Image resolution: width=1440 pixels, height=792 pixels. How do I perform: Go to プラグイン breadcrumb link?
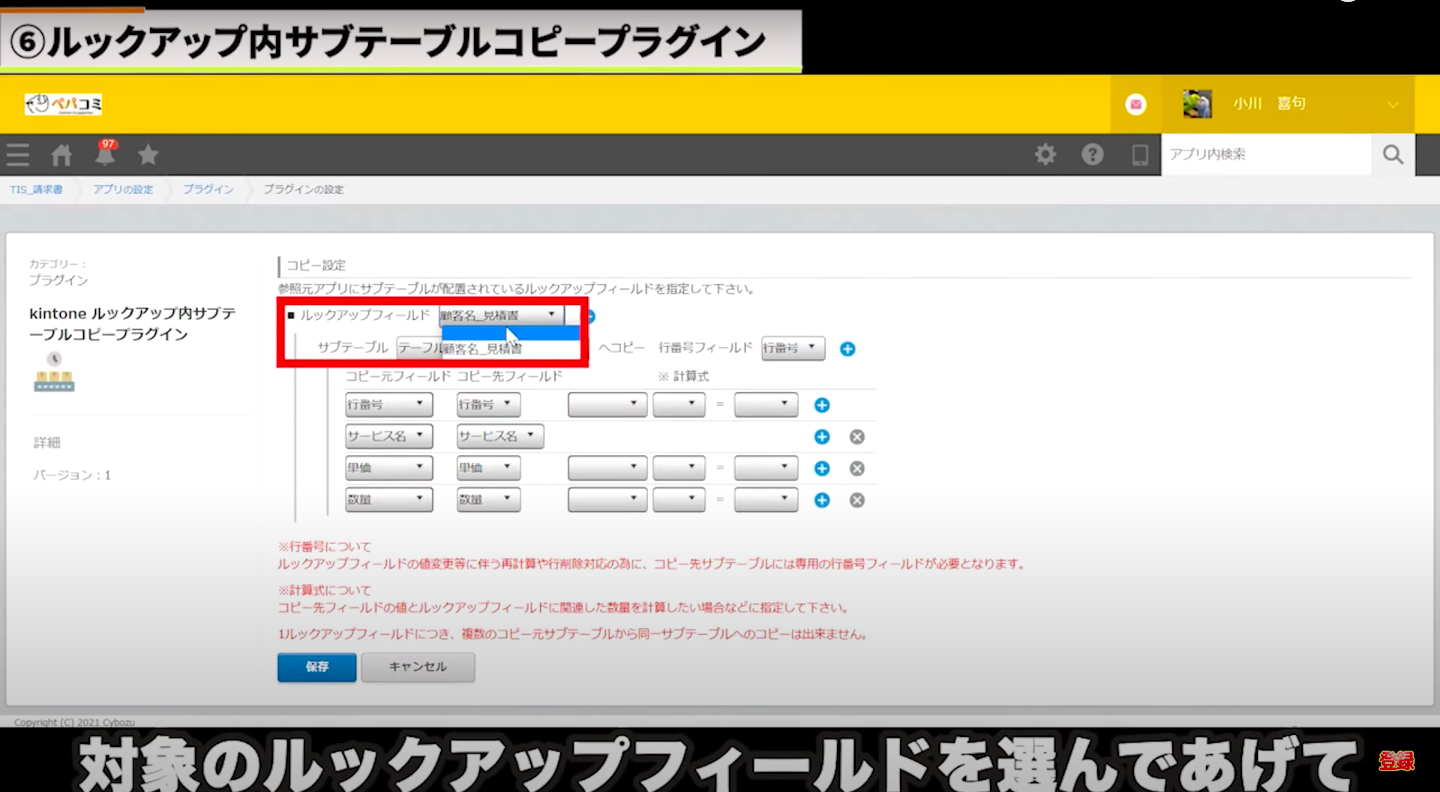tap(208, 189)
